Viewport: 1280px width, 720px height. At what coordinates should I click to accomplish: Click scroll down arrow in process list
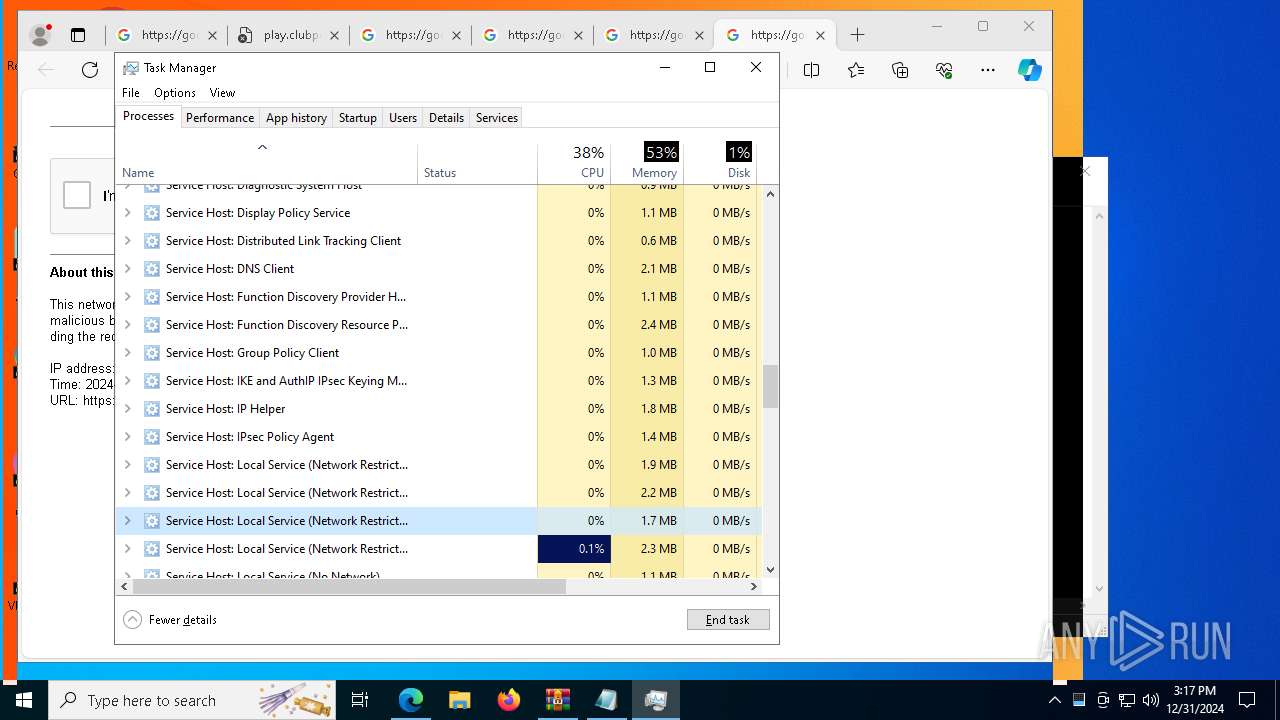coord(770,570)
